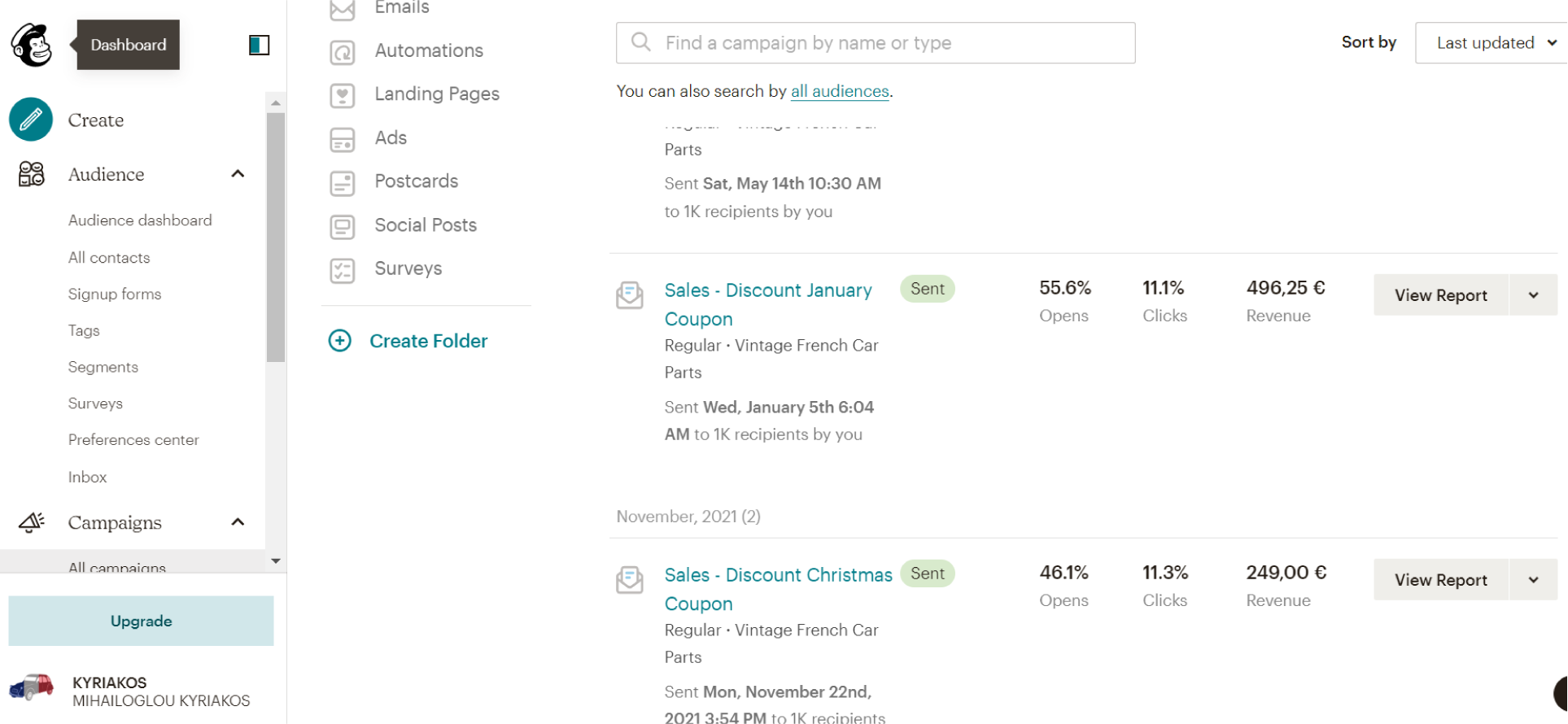Open Social Posts filter
Image resolution: width=1568 pixels, height=724 pixels.
(x=425, y=225)
